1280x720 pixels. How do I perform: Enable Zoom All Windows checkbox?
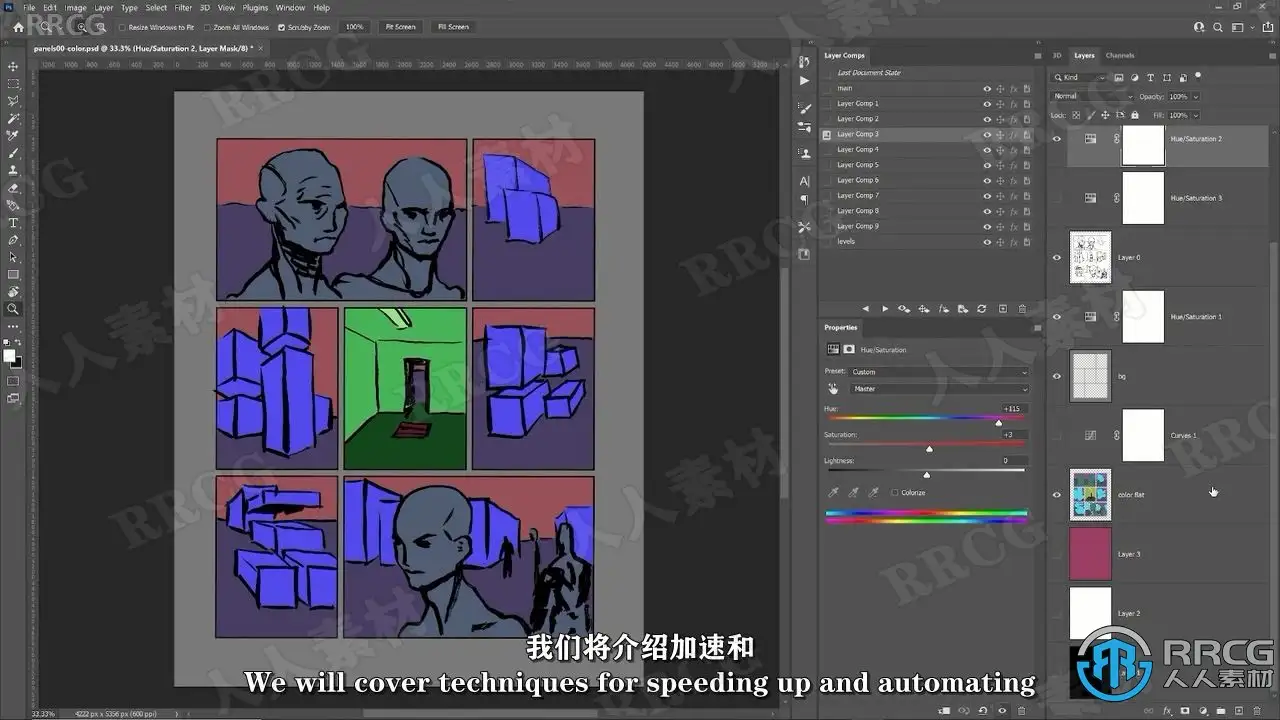pyautogui.click(x=207, y=27)
